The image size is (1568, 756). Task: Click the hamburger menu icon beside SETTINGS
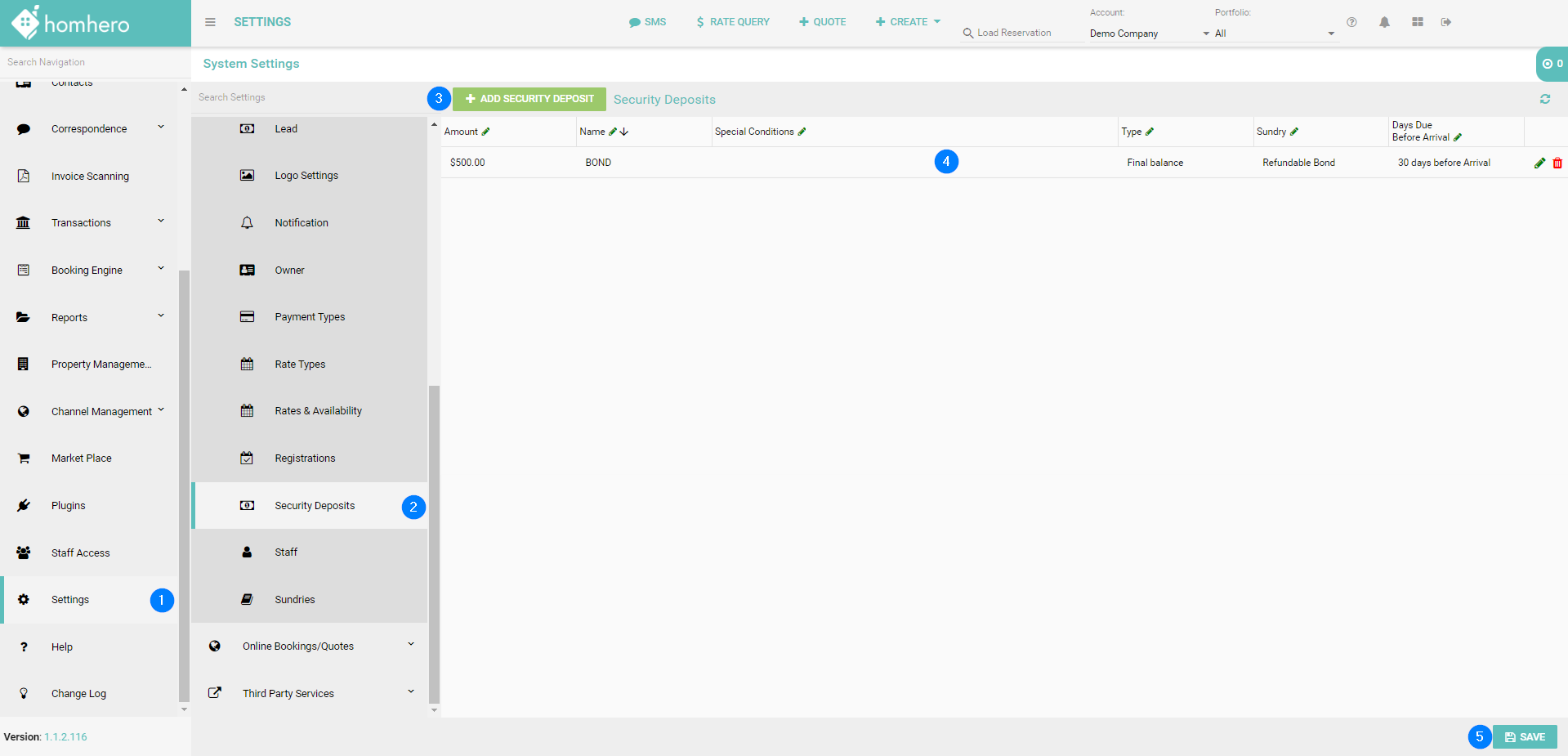210,22
